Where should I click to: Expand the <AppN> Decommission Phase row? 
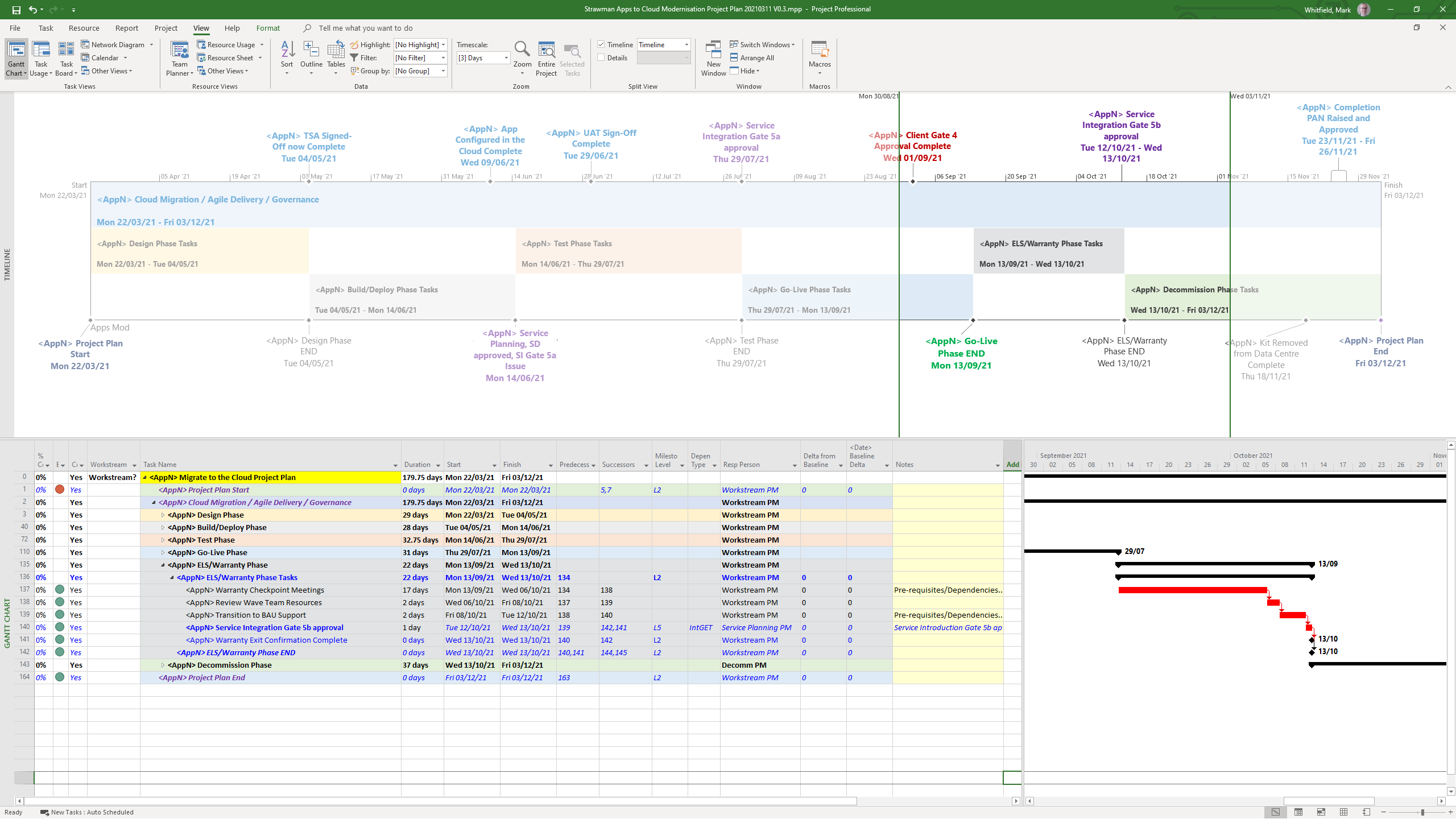pyautogui.click(x=163, y=665)
